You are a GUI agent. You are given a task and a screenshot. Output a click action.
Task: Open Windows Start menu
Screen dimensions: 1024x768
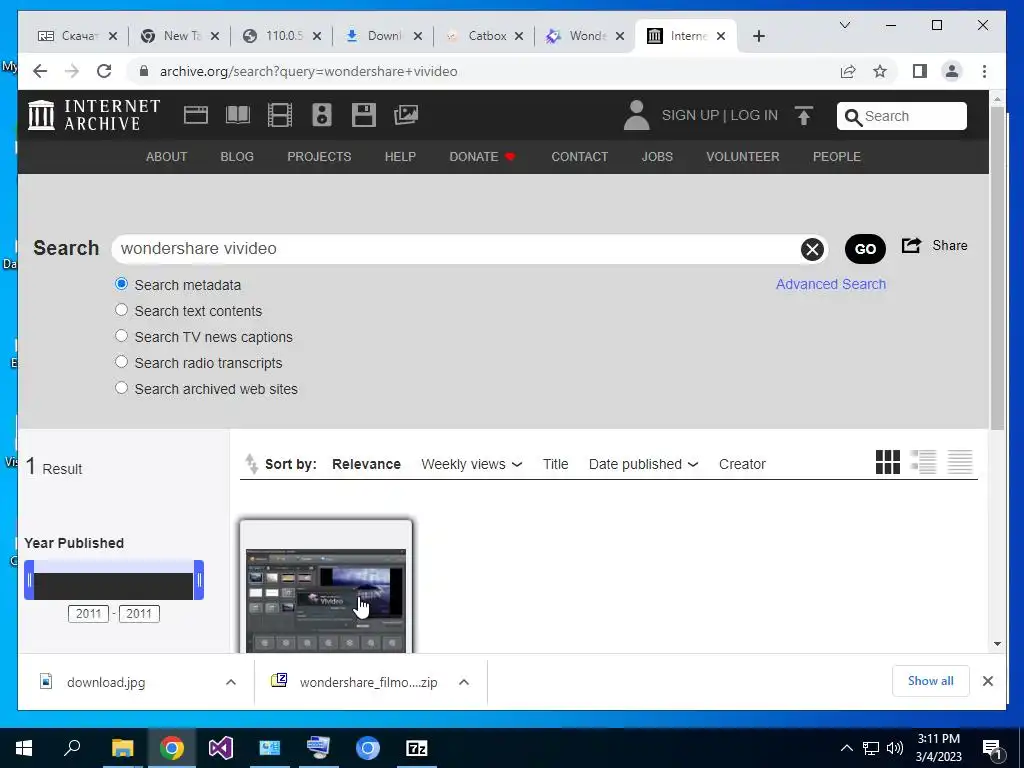coord(24,748)
